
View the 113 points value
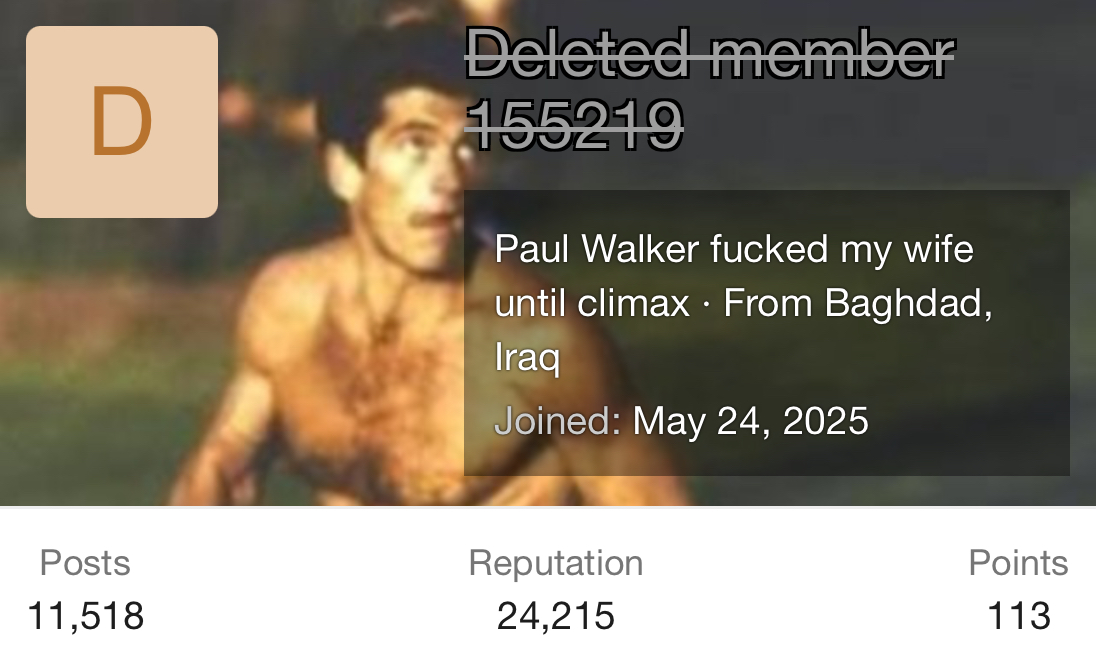[x=1019, y=616]
